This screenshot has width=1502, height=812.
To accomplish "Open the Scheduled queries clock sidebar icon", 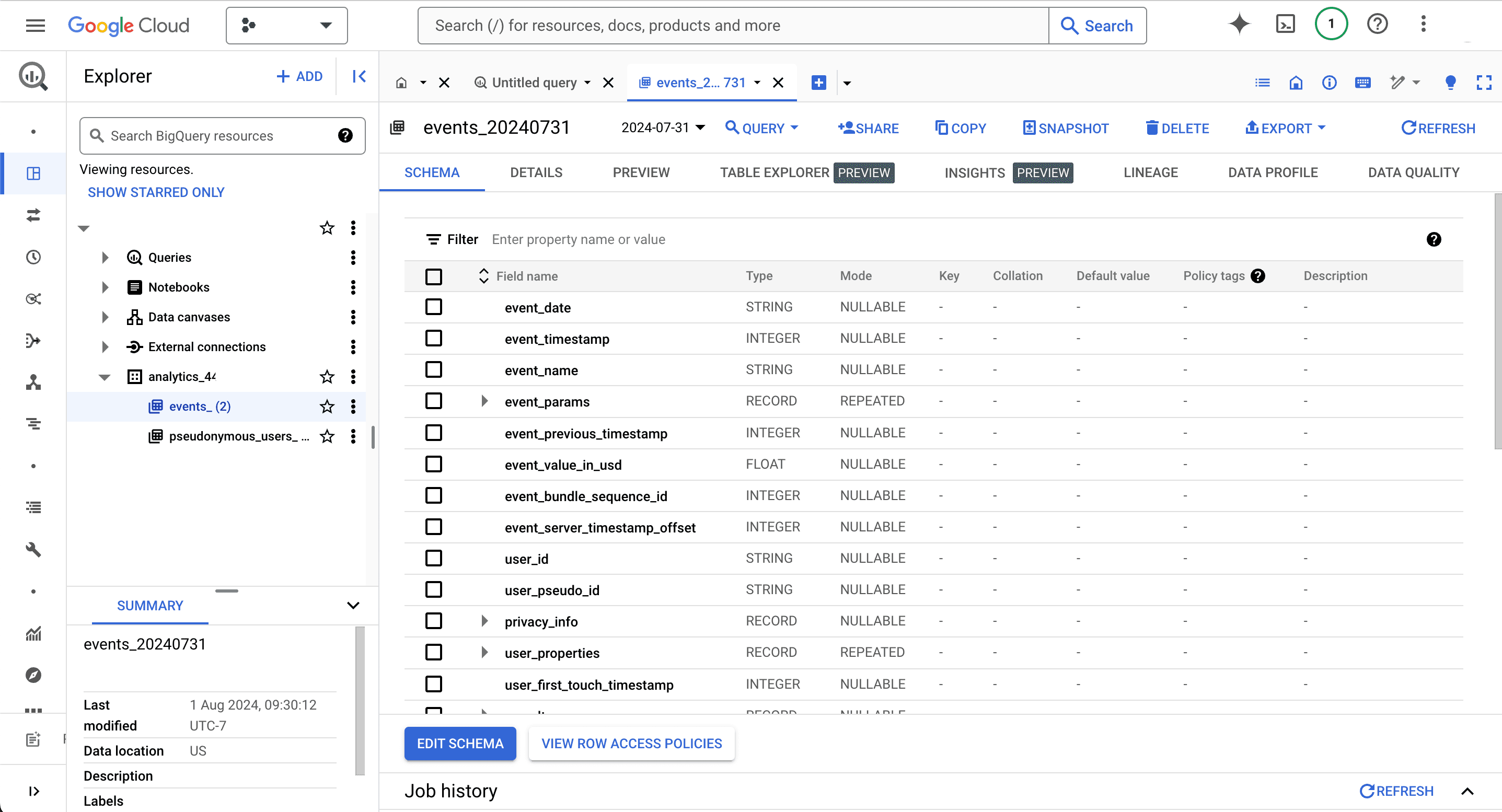I will pos(33,257).
